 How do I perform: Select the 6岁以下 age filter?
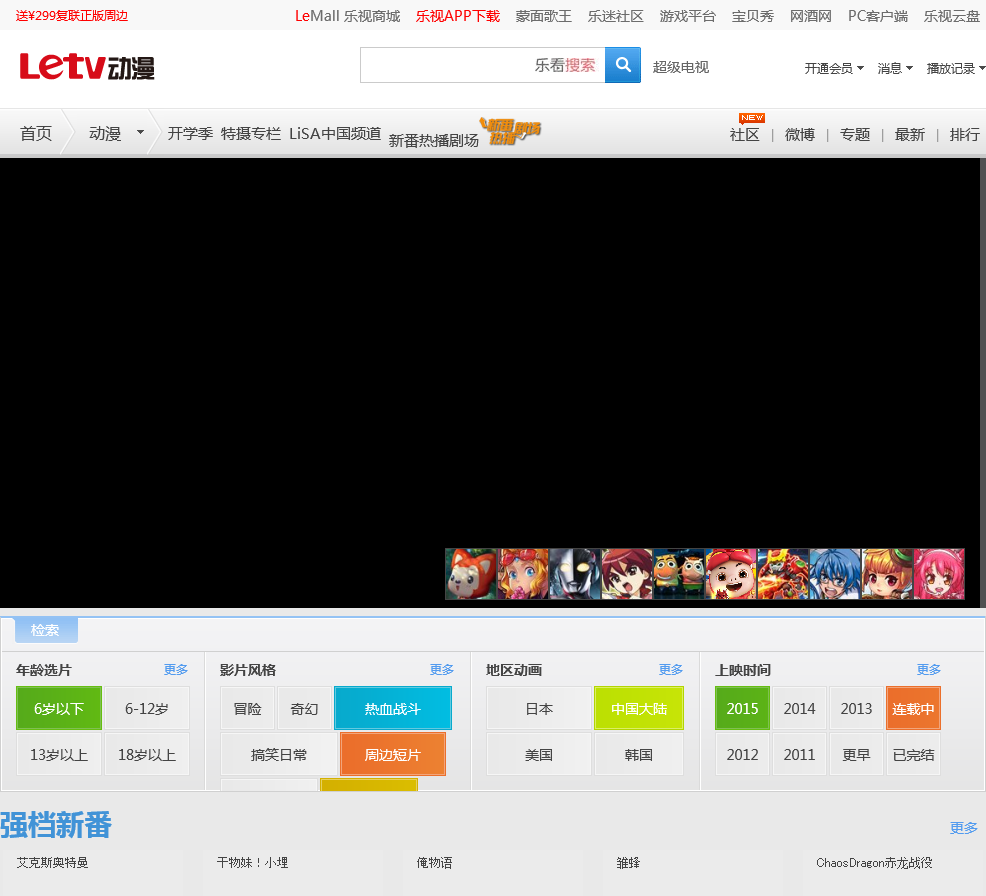click(x=58, y=708)
